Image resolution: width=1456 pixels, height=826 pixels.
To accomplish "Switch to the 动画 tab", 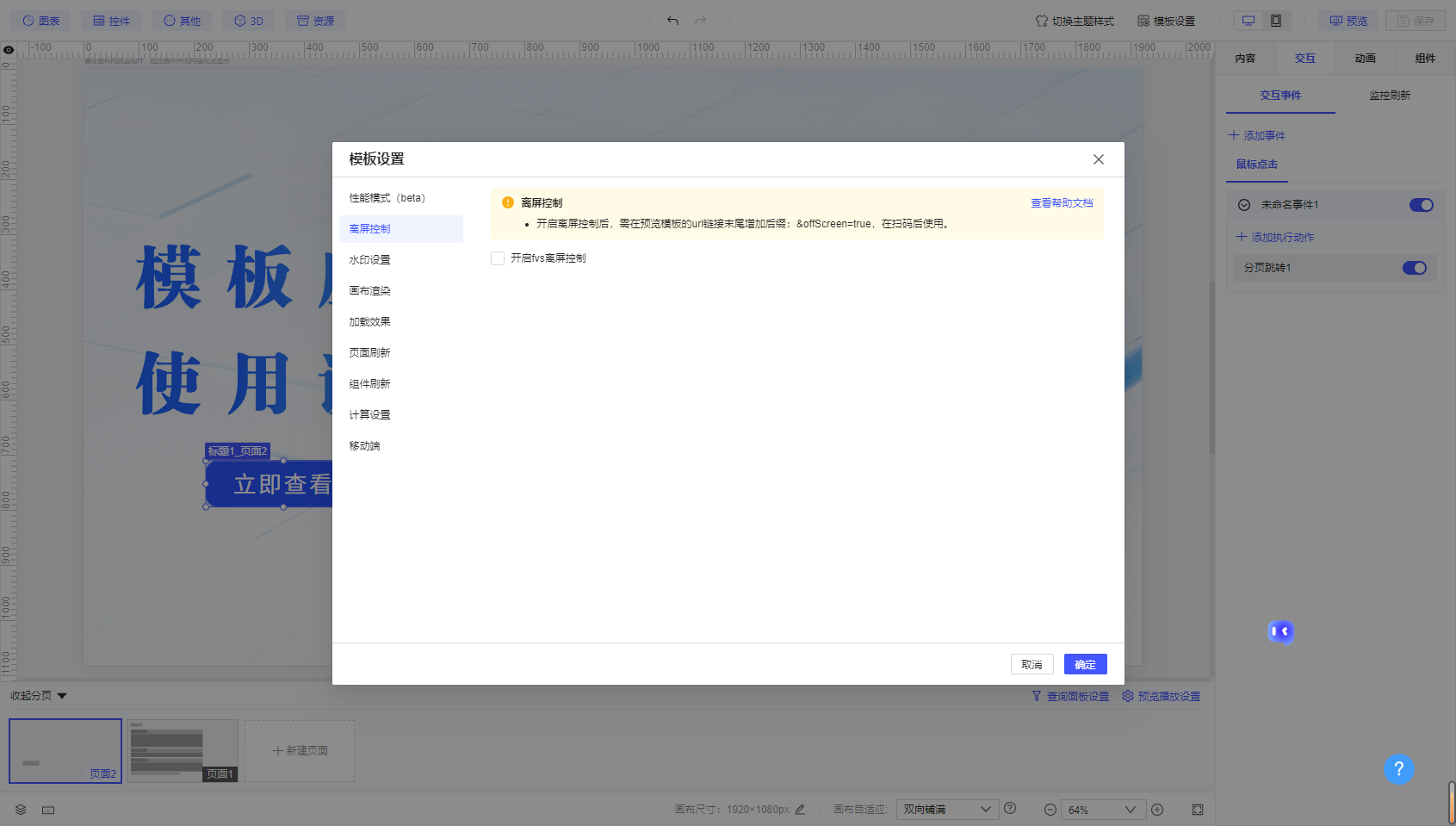I will (1366, 59).
